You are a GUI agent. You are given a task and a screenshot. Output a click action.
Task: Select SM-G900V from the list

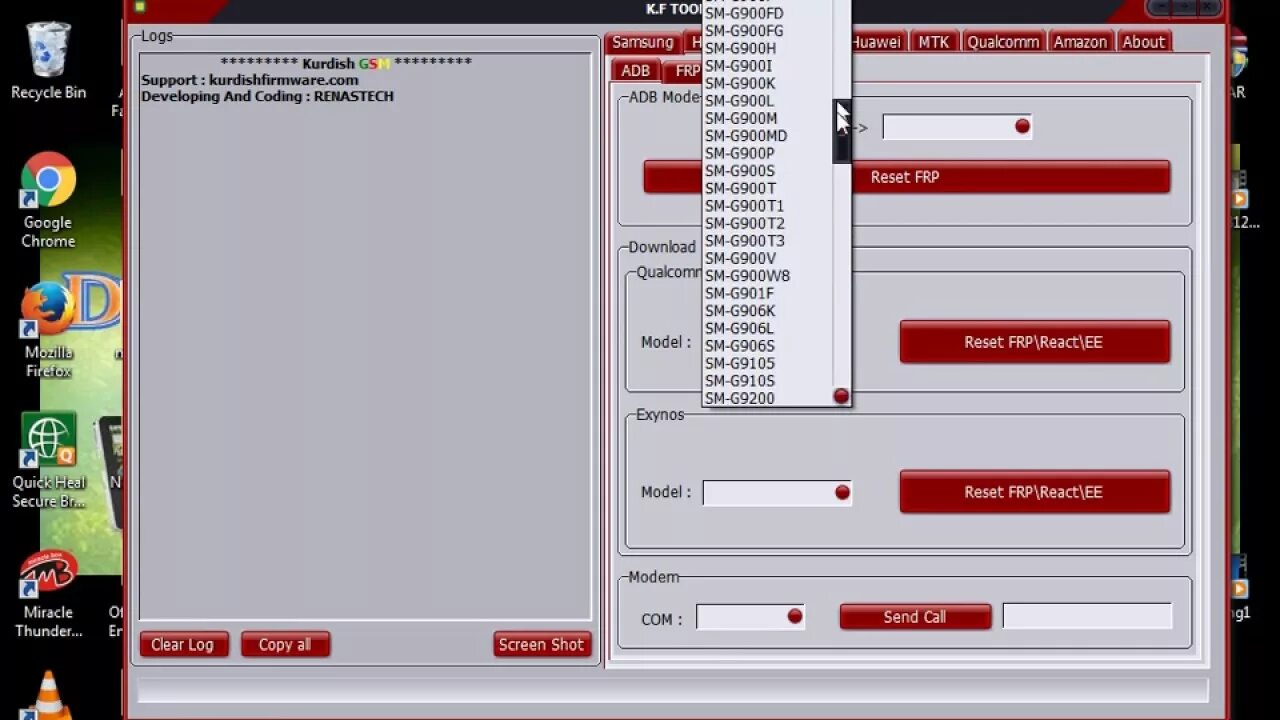point(768,258)
